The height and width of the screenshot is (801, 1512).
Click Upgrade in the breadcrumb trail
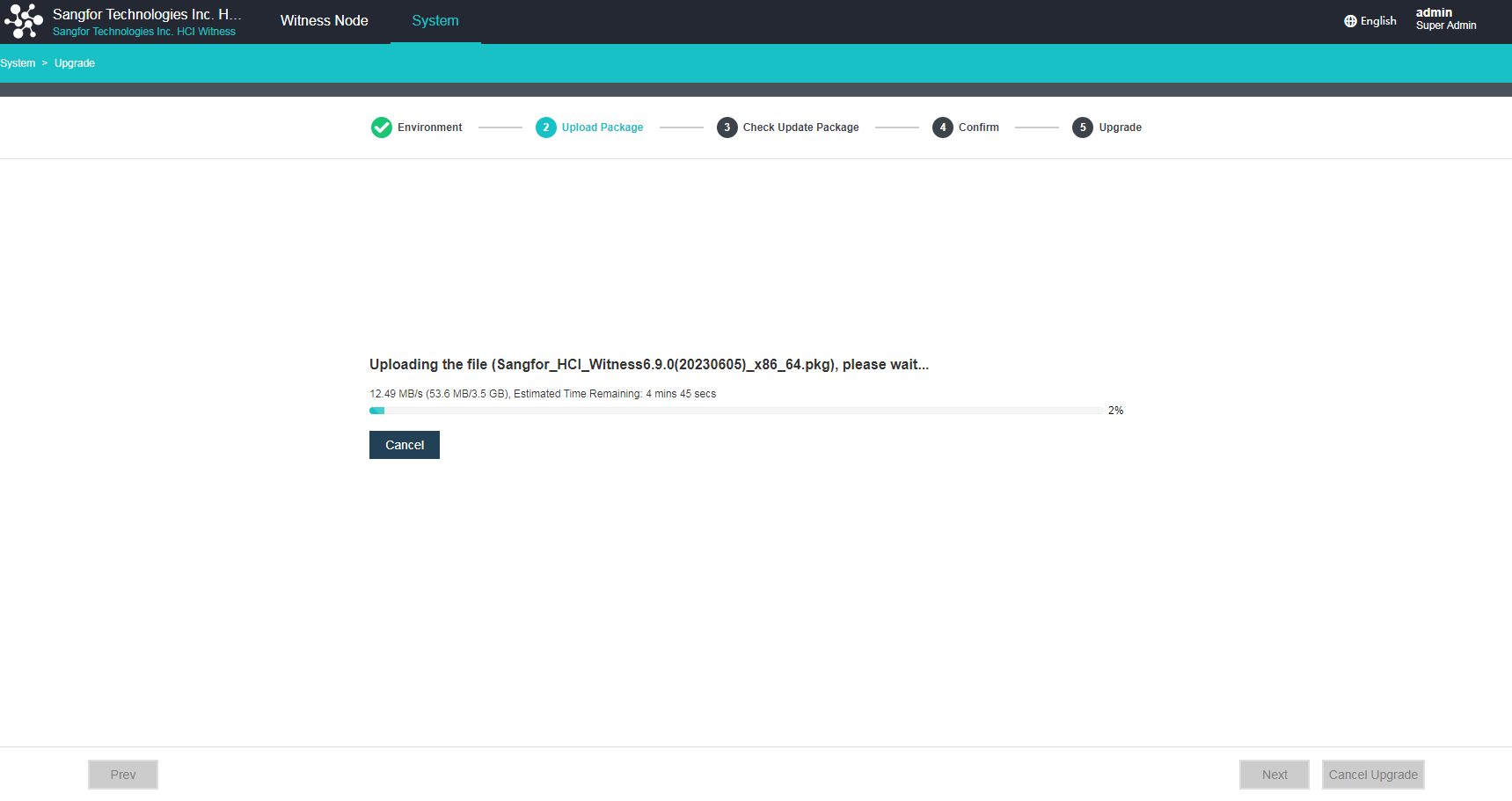click(x=74, y=62)
